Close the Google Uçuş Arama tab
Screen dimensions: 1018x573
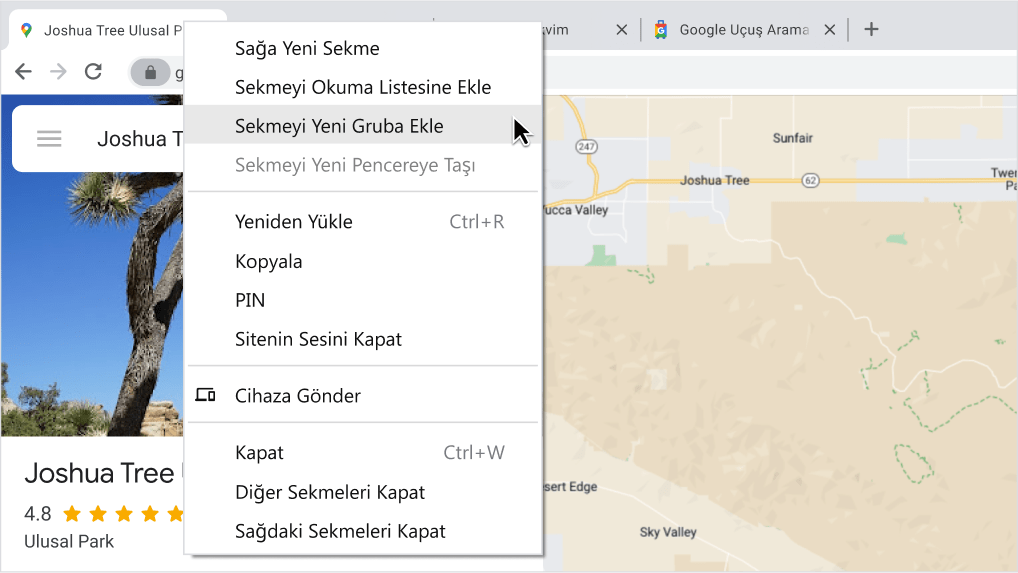pyautogui.click(x=829, y=30)
